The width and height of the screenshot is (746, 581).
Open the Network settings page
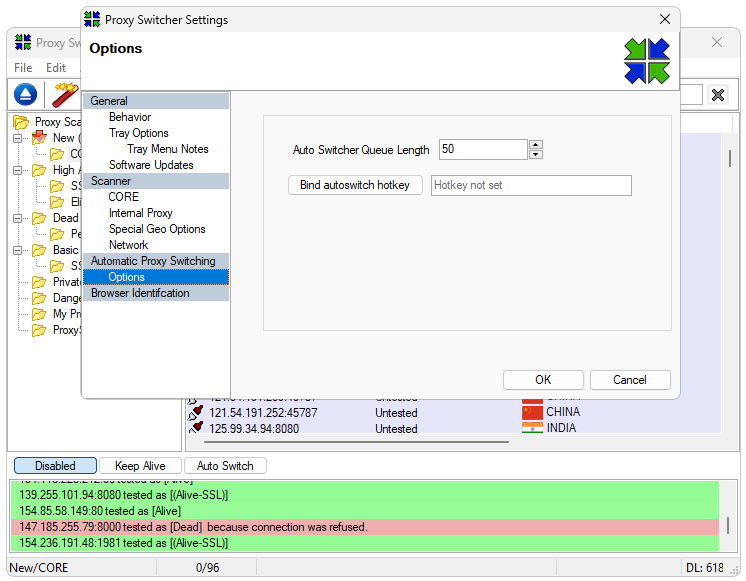(128, 245)
